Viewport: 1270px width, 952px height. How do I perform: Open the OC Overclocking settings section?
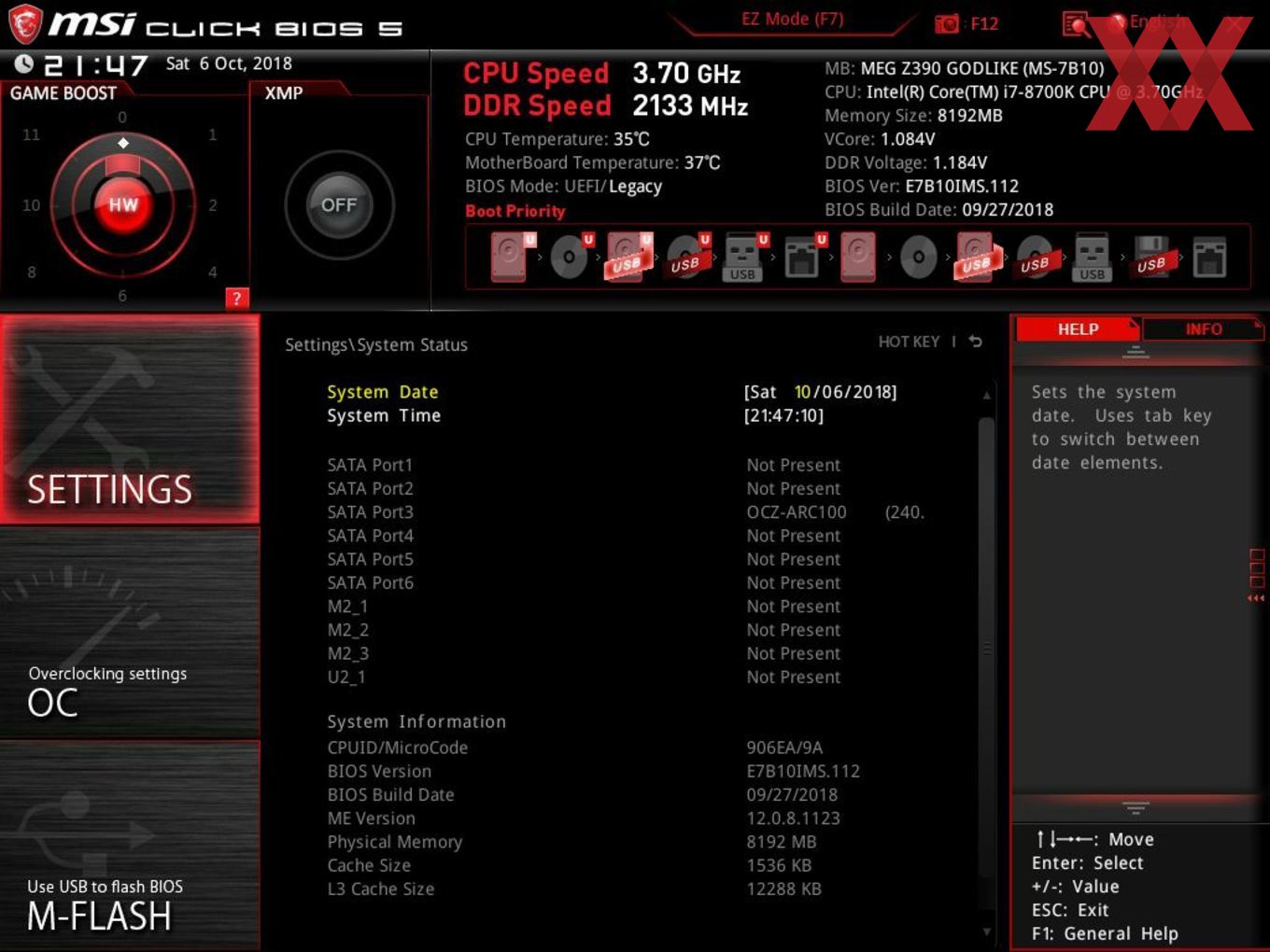pos(130,633)
